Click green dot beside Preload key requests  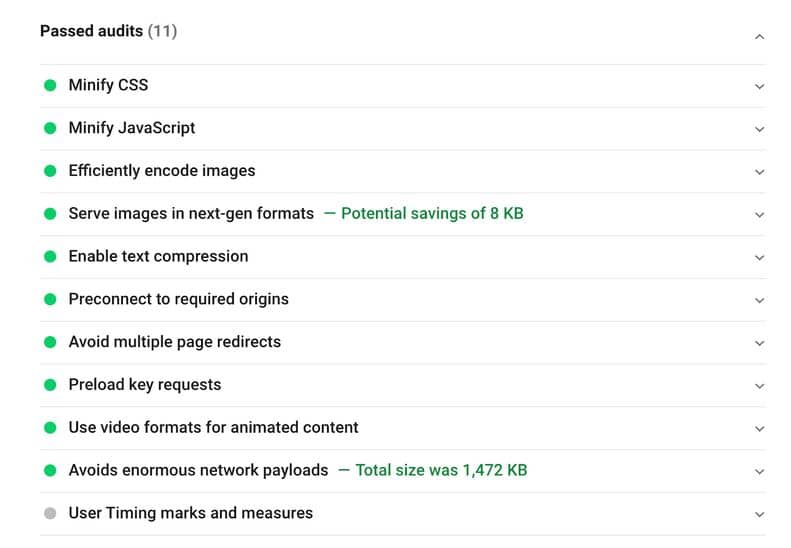50,385
